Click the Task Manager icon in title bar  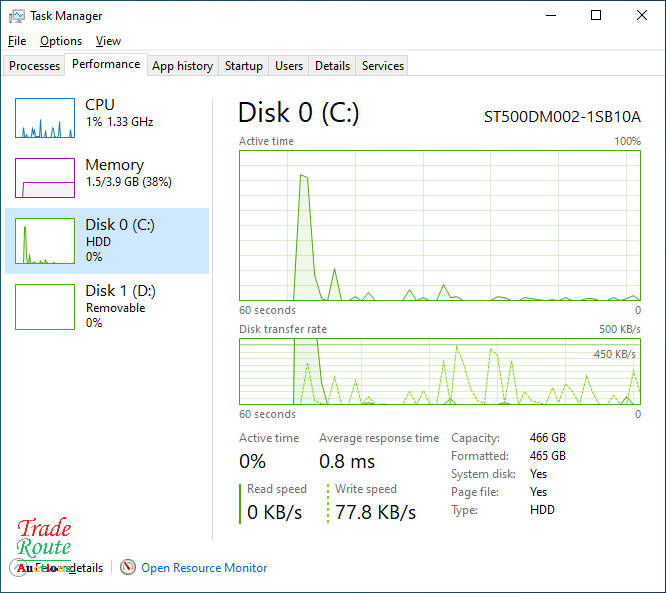16,16
